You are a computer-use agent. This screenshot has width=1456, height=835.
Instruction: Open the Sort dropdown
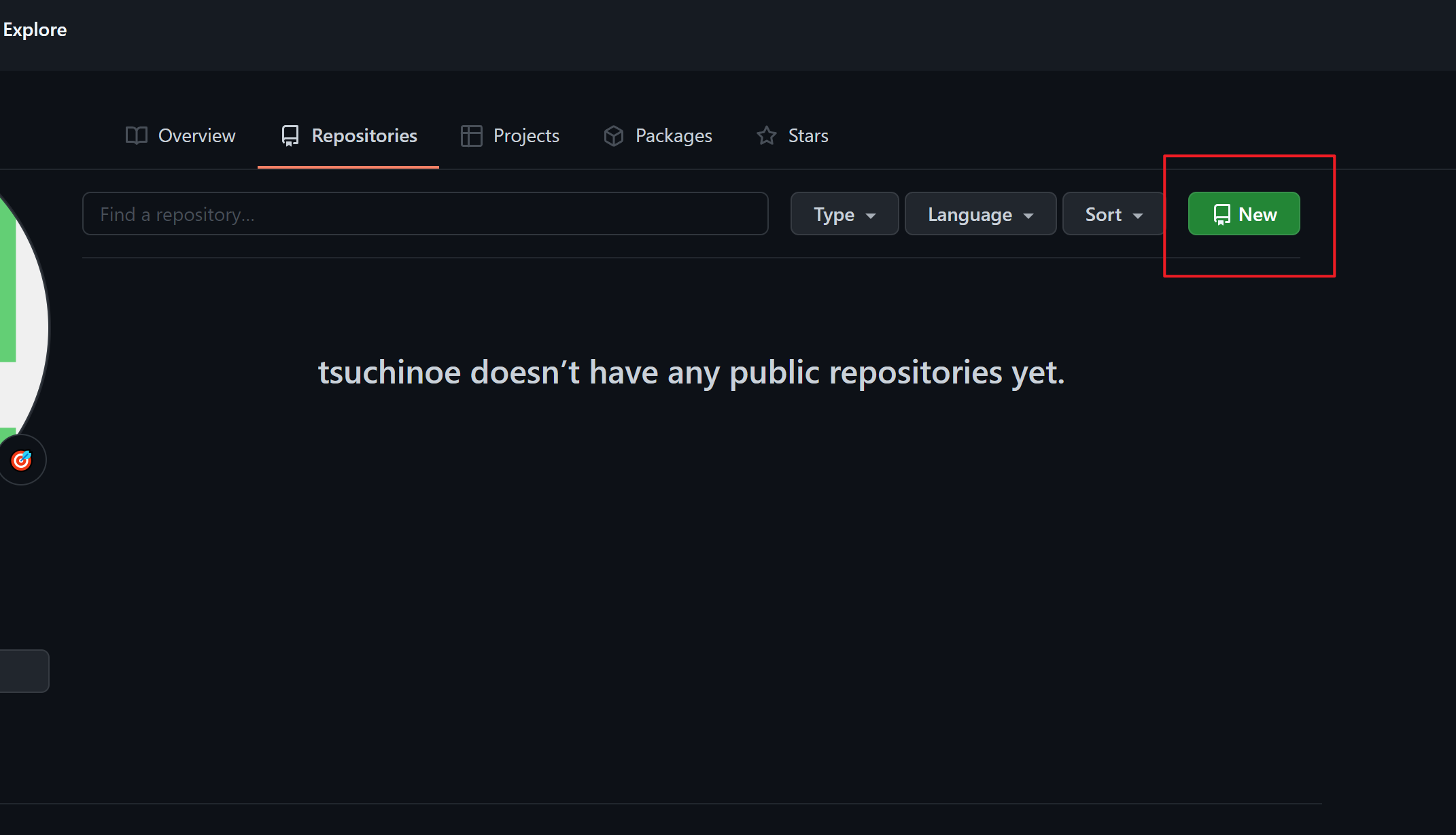[1113, 214]
